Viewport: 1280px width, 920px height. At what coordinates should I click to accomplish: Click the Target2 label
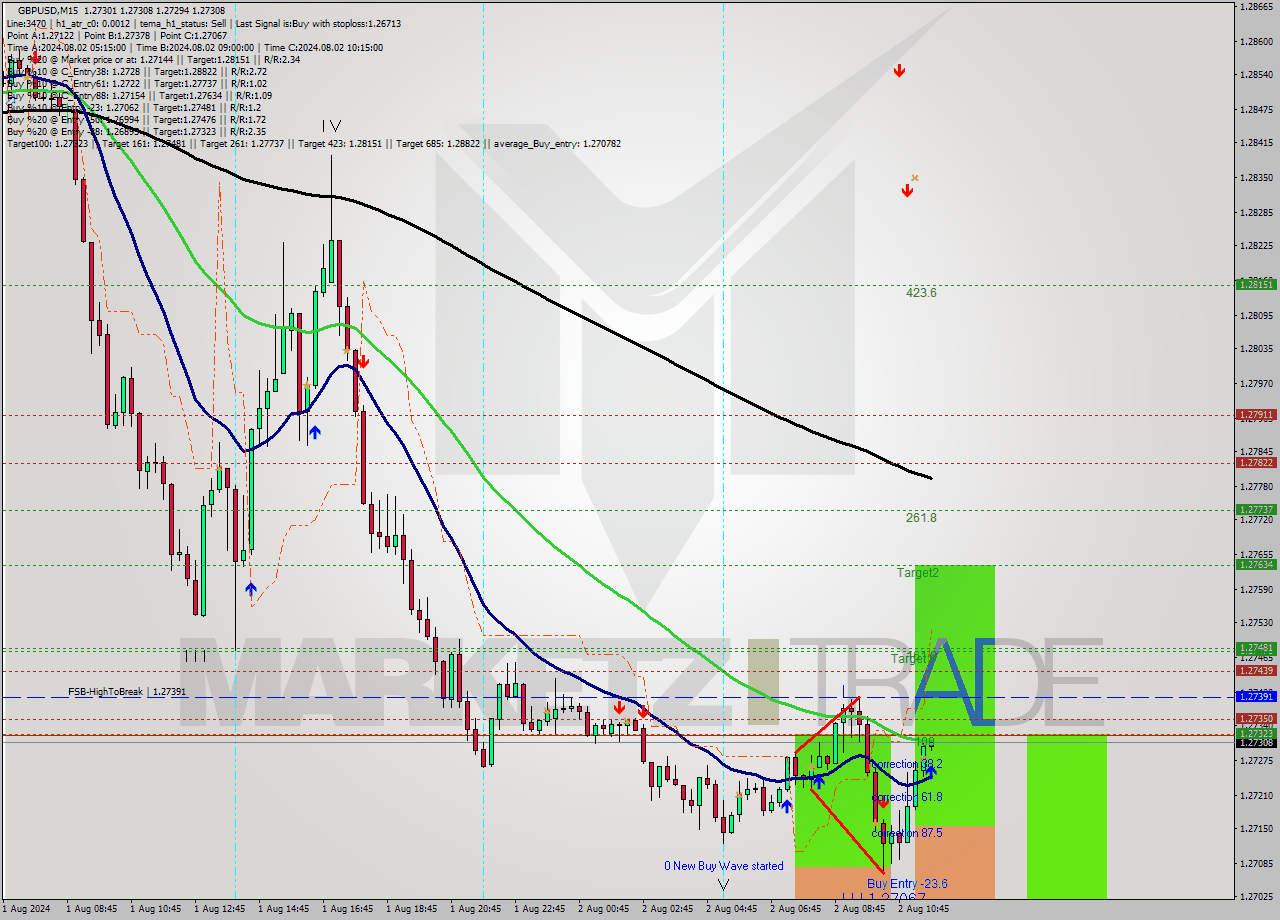(x=917, y=573)
